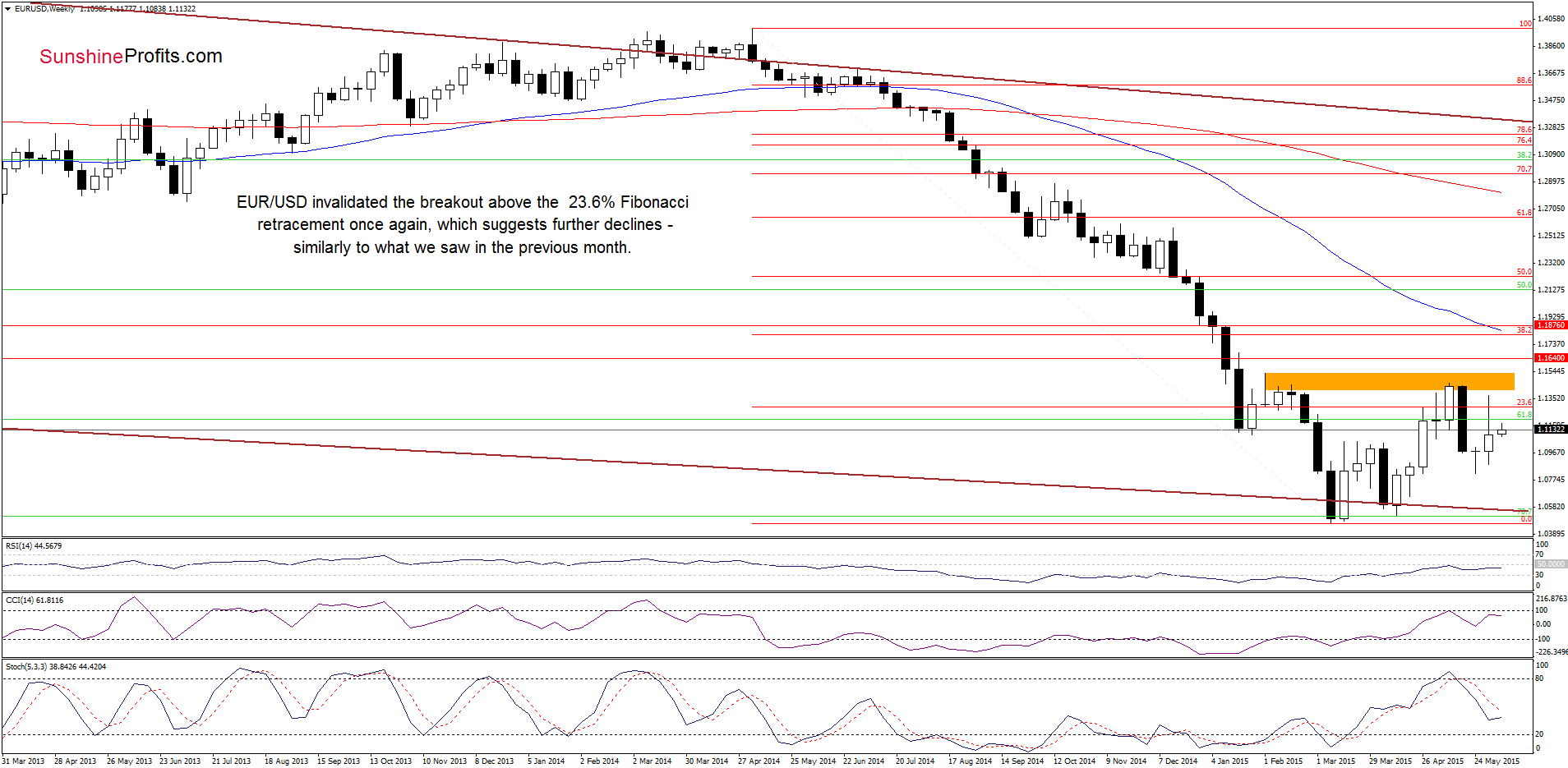Click the 17 Aug 2014 date label
The image size is (1568, 768).
970,761
